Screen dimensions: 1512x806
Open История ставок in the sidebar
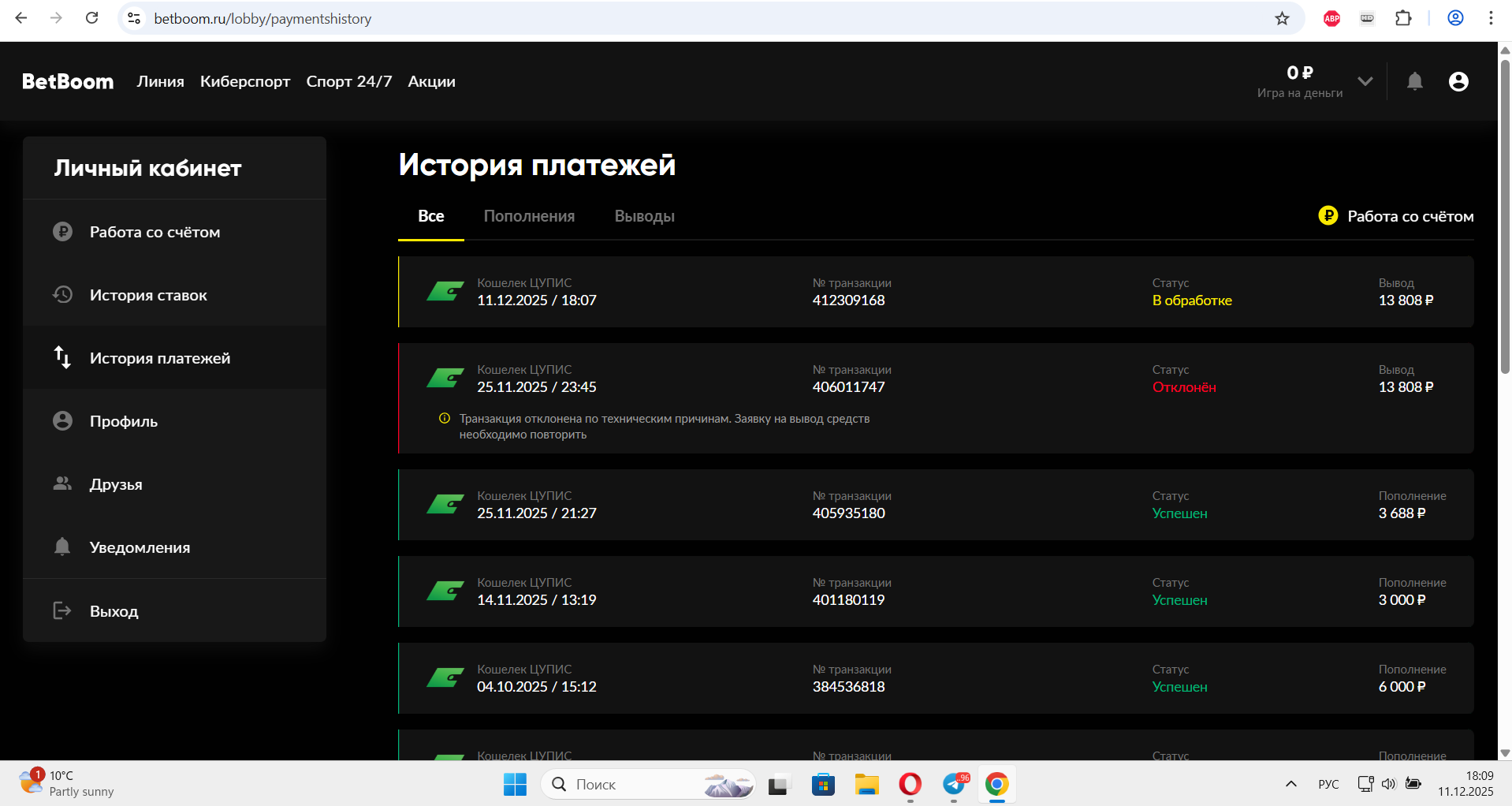pyautogui.click(x=148, y=295)
